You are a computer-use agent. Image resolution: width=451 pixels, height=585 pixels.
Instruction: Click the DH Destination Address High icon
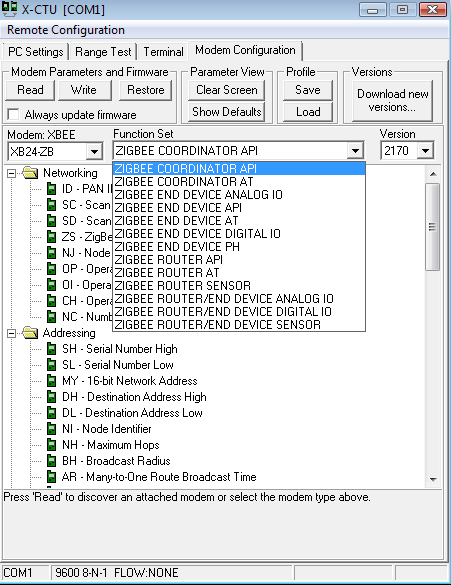51,397
